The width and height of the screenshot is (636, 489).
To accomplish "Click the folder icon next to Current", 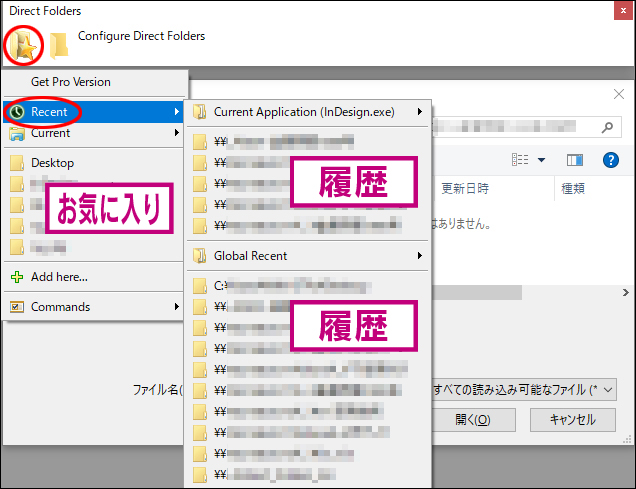I will click(x=17, y=134).
